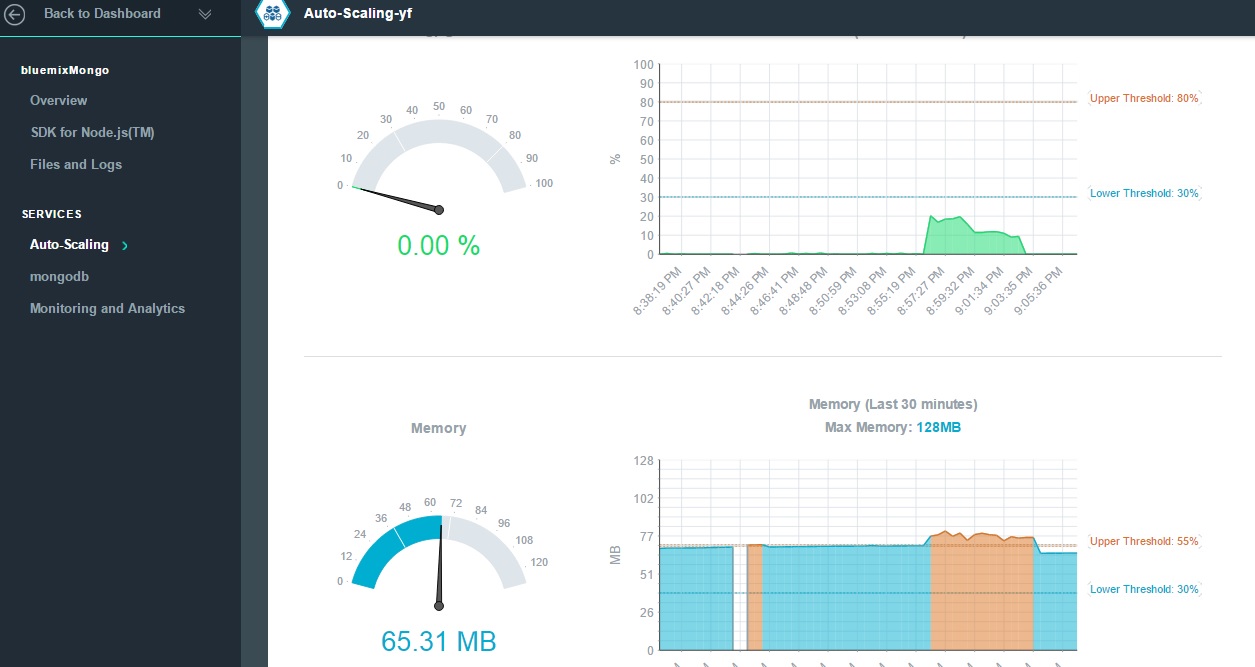The height and width of the screenshot is (667, 1255).
Task: Click the Memory gauge needle
Action: click(x=439, y=560)
